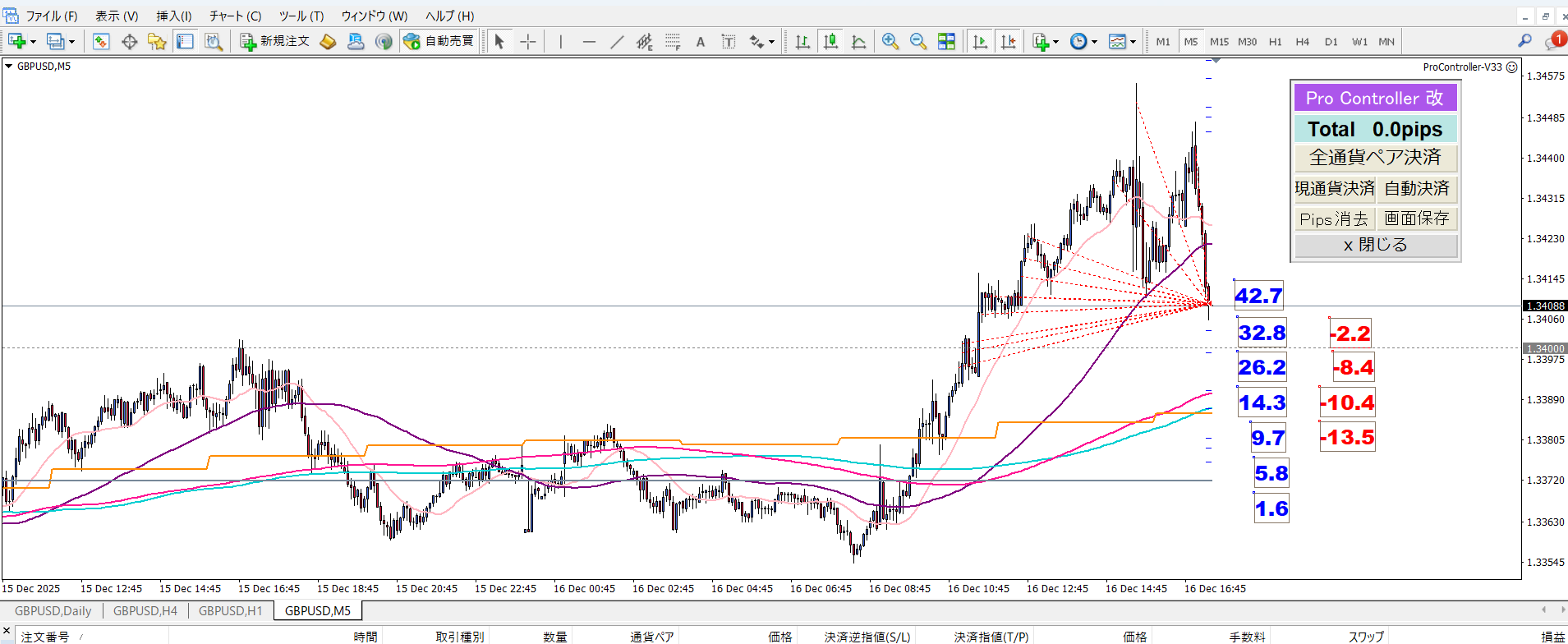Click the zoom out magnifier icon
The height and width of the screenshot is (644, 1568).
[x=917, y=42]
